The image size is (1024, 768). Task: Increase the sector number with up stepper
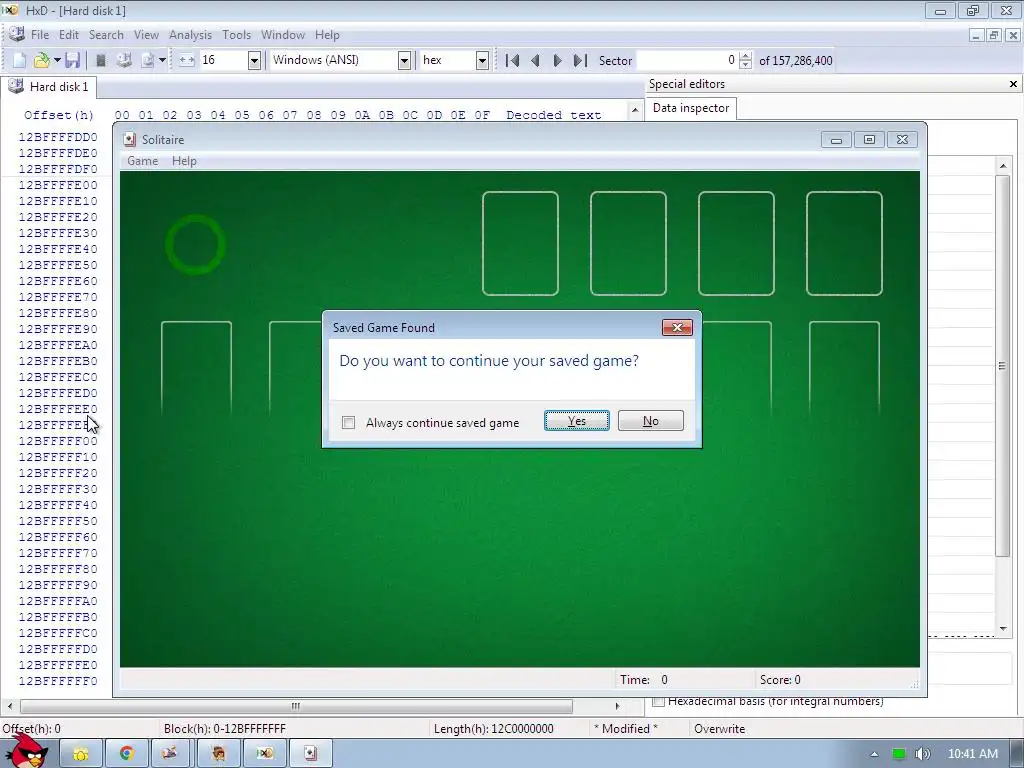[x=746, y=56]
